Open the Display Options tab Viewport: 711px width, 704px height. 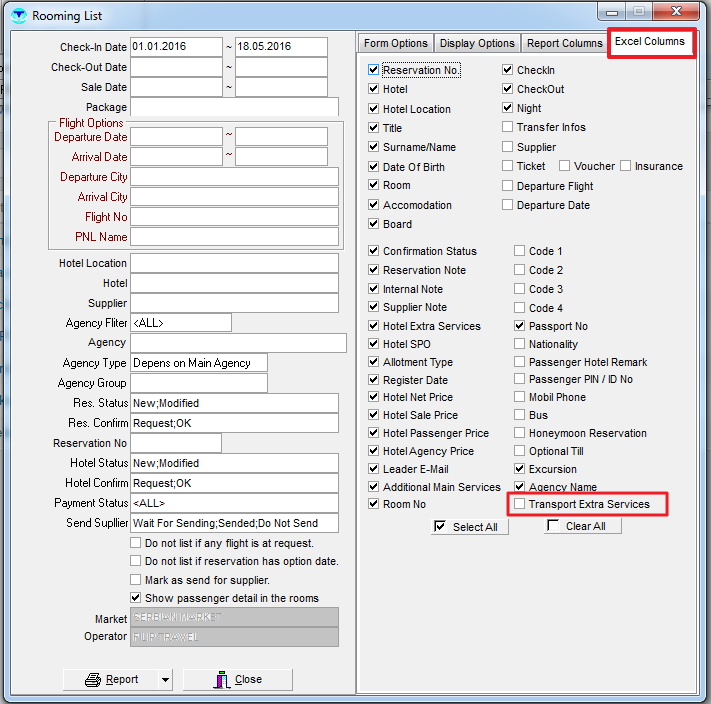478,44
